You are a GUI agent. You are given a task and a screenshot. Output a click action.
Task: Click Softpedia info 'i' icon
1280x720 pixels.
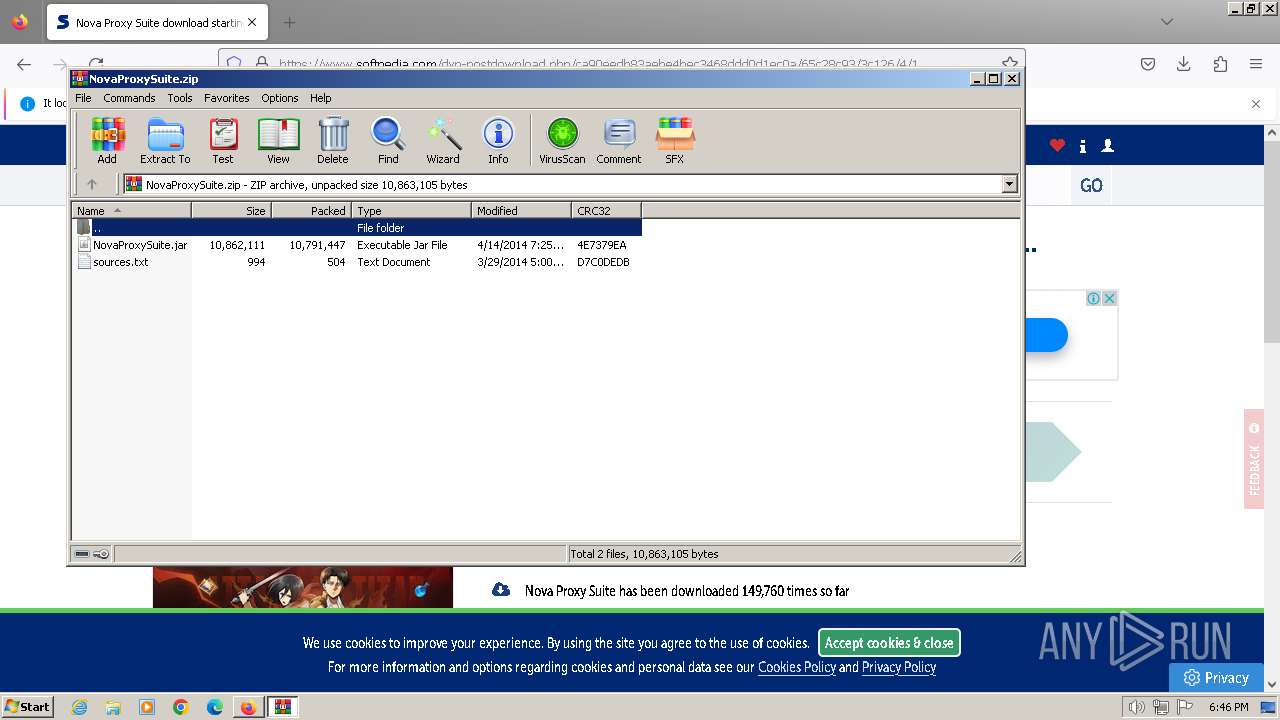[x=1083, y=146]
